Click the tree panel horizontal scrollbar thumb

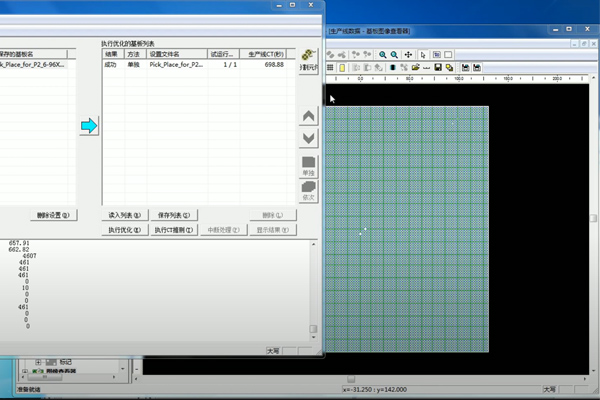tap(44, 377)
